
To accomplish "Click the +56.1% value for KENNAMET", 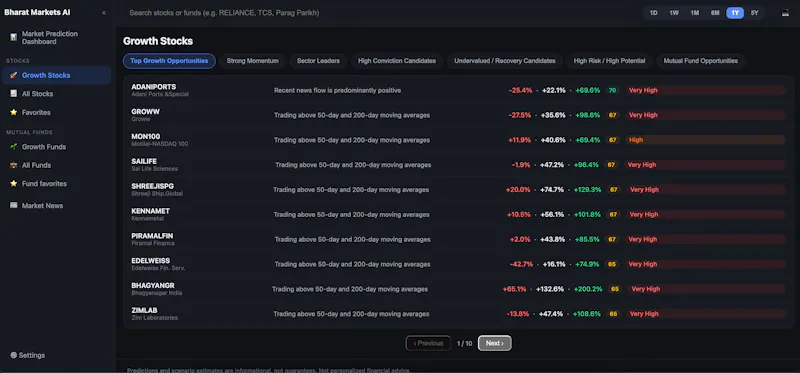I will click(552, 214).
